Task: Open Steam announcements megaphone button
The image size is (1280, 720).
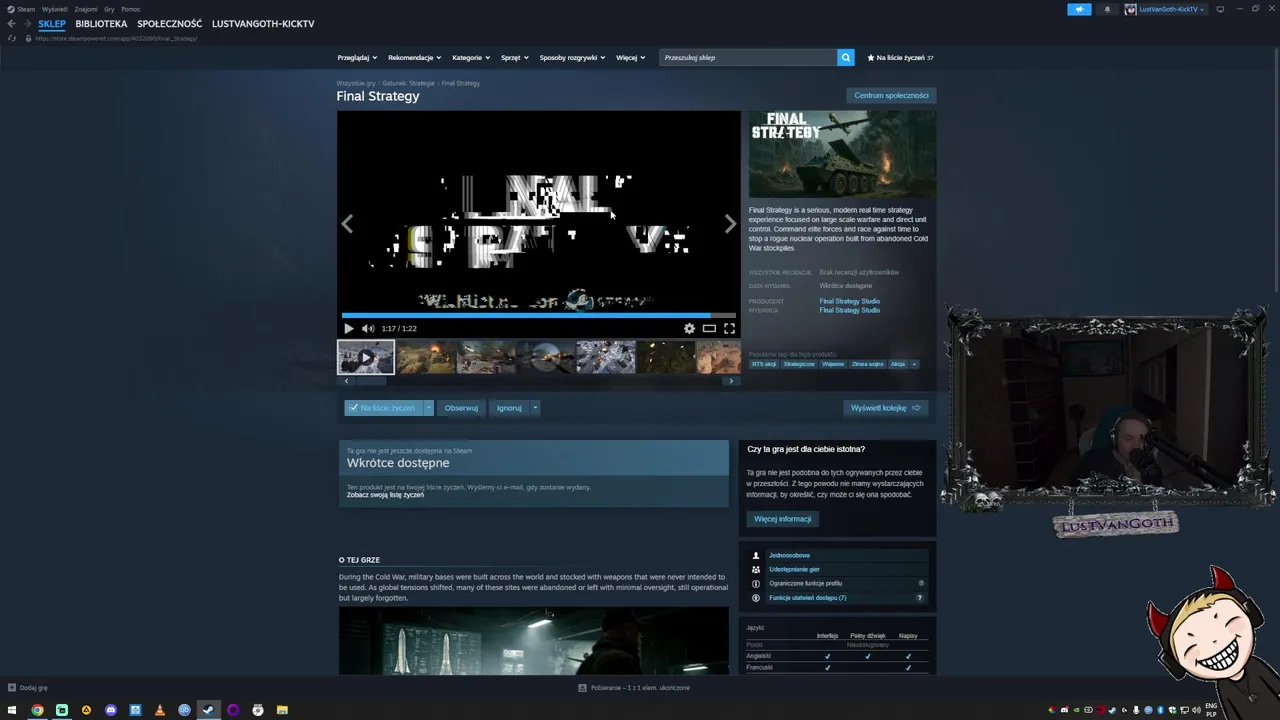Action: click(x=1079, y=9)
